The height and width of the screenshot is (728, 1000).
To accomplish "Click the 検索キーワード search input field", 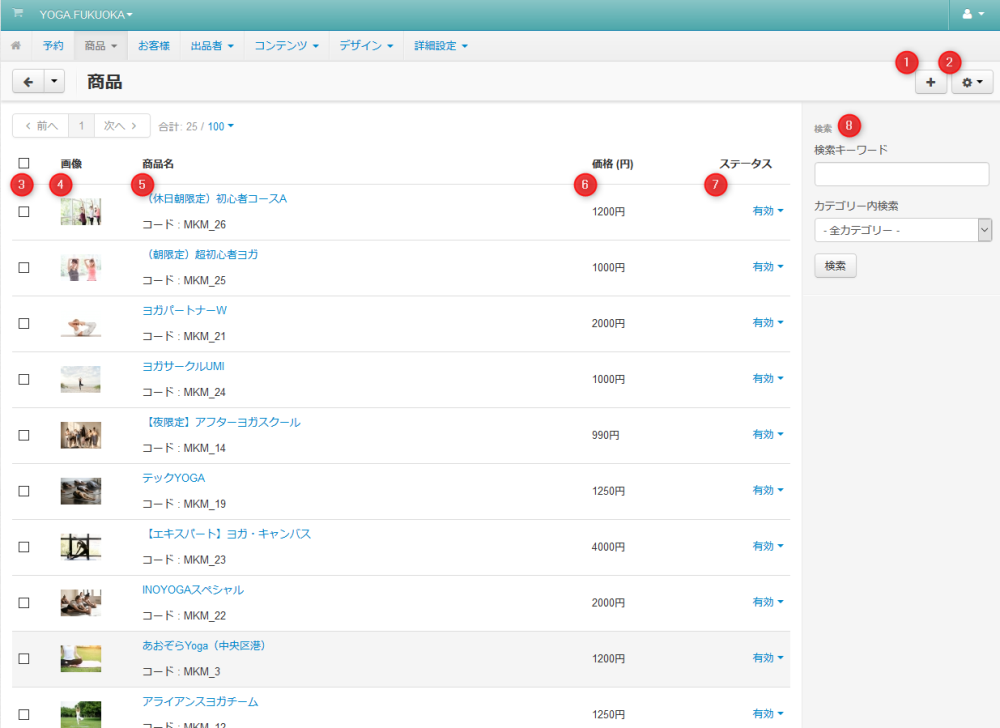I will (901, 174).
